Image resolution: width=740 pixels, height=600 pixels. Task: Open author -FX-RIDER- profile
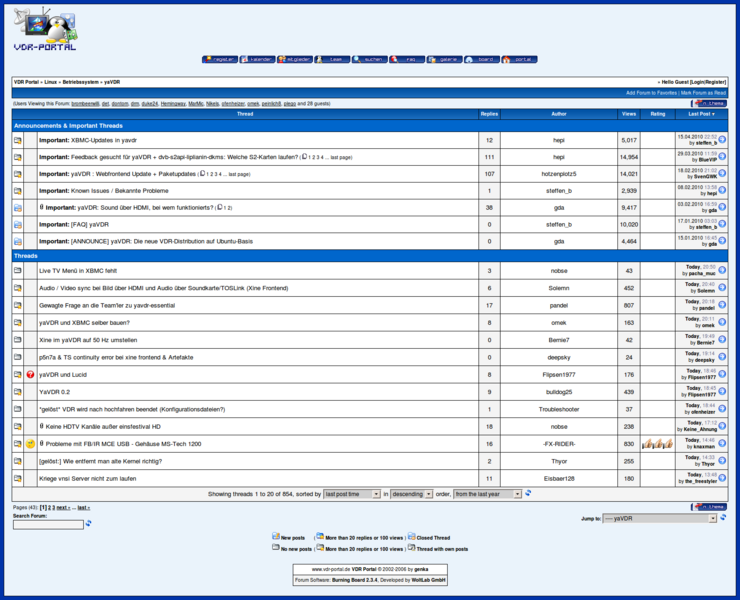click(559, 444)
